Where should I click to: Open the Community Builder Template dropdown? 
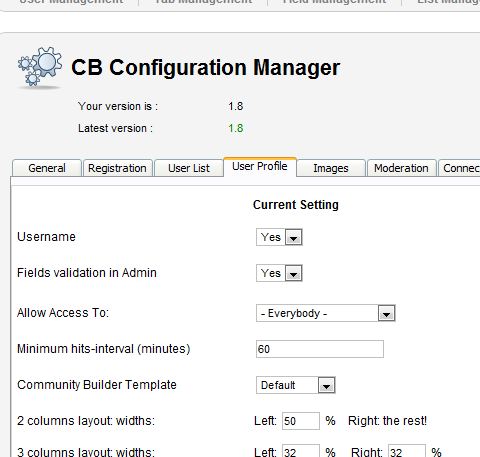296,385
